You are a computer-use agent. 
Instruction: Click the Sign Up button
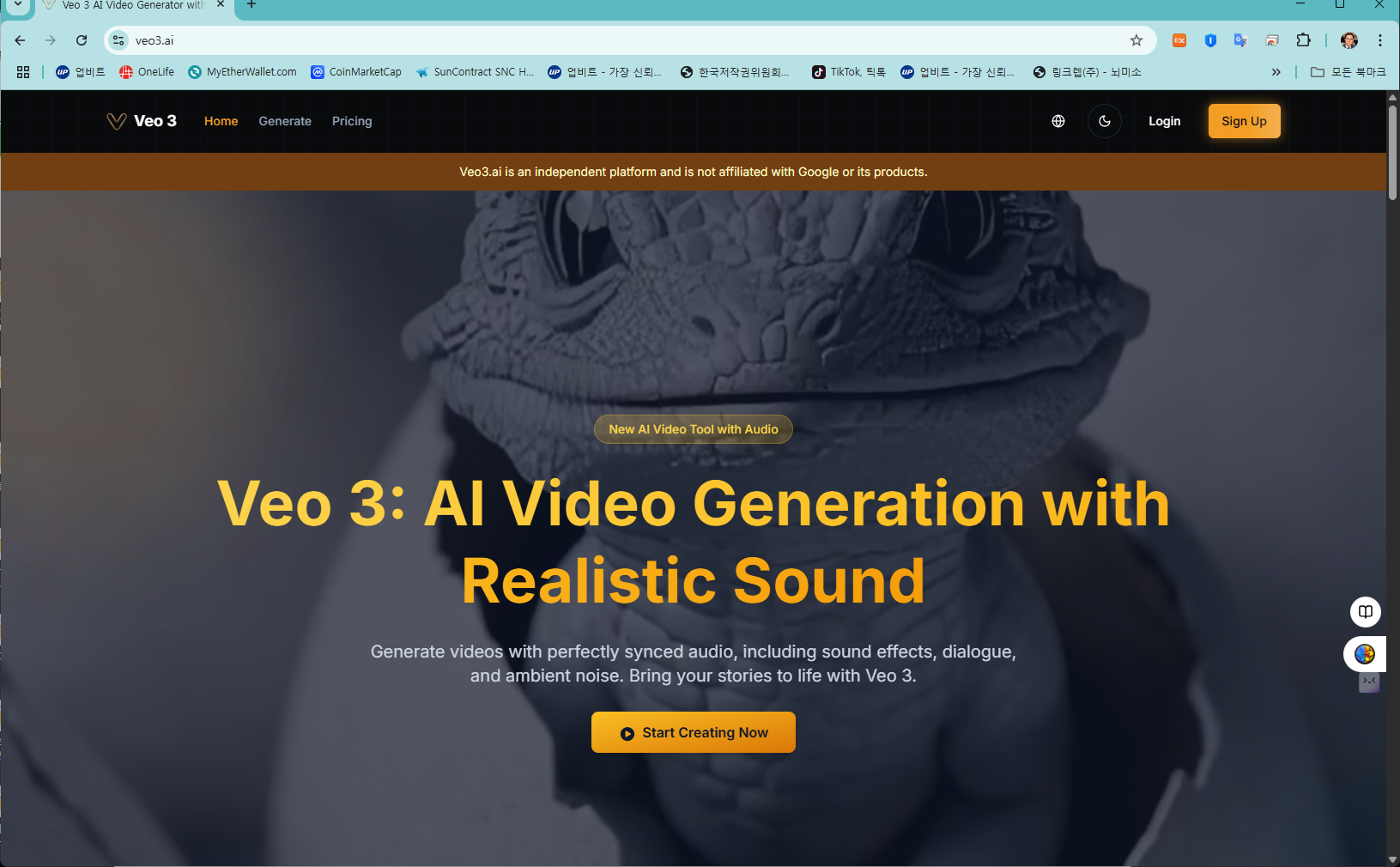pos(1244,121)
